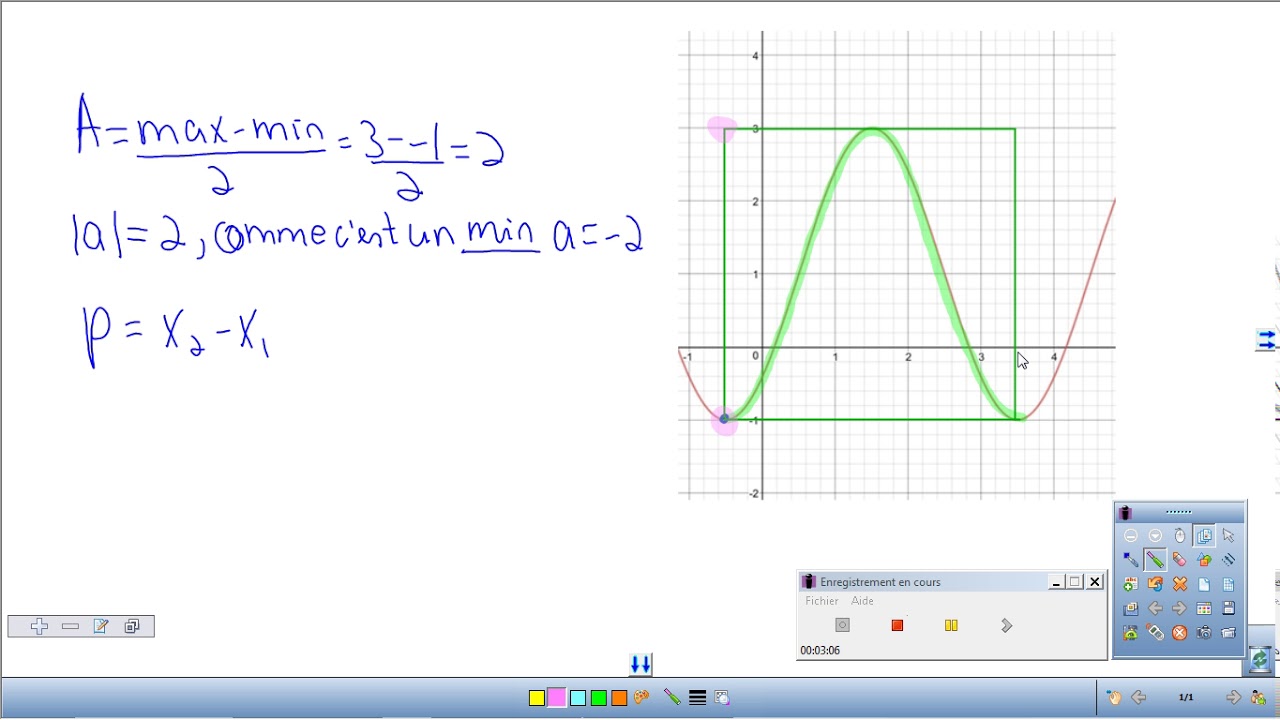Insert text with the abc plus icon

(1131, 584)
